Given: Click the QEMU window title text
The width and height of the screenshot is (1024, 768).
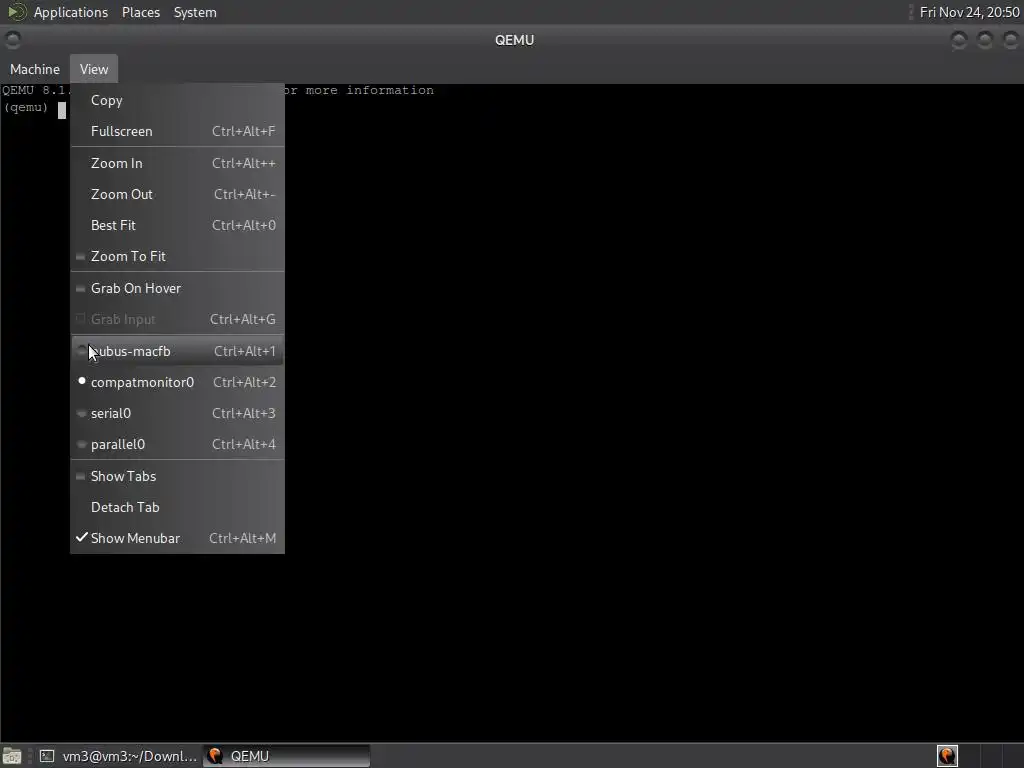Looking at the screenshot, I should [x=515, y=40].
